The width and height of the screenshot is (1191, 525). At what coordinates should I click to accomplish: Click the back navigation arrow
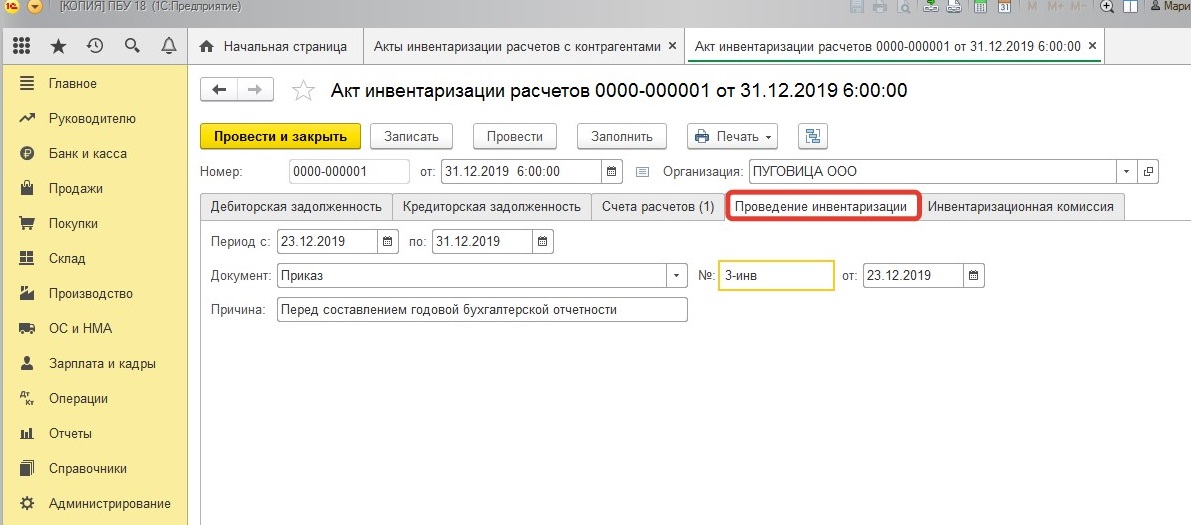click(x=220, y=90)
